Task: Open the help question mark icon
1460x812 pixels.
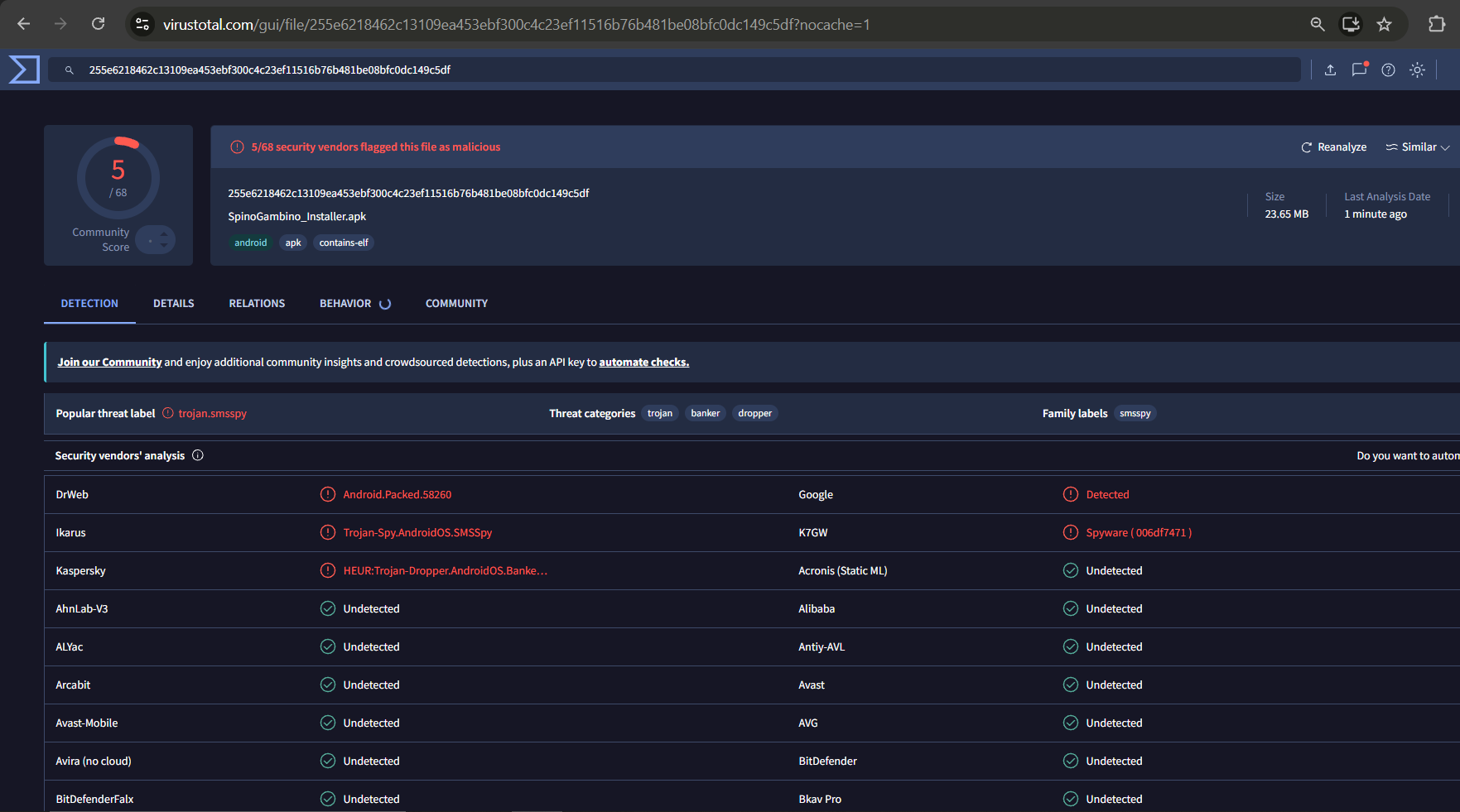Action: 1388,70
